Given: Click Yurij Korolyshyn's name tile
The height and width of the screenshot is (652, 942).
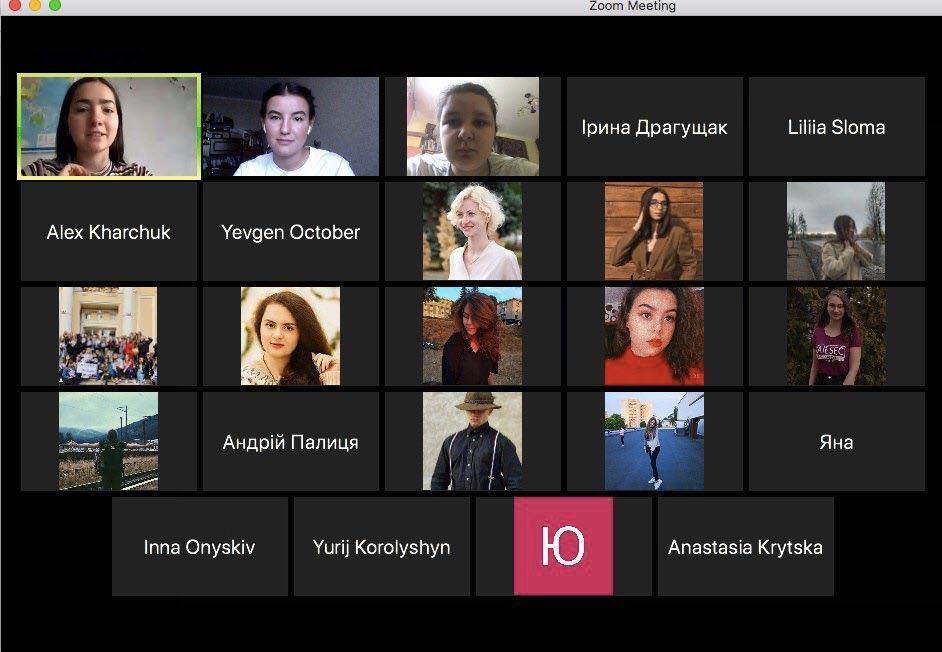Looking at the screenshot, I should point(381,547).
